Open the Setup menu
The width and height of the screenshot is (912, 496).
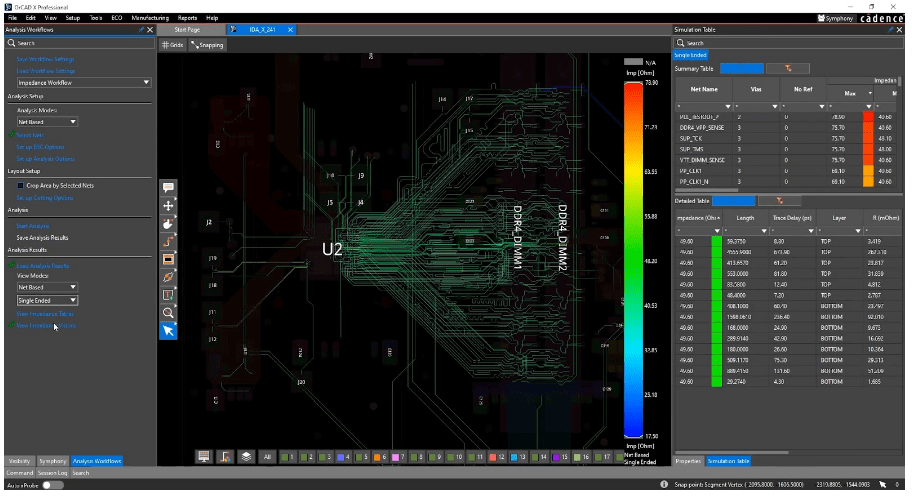coord(72,18)
